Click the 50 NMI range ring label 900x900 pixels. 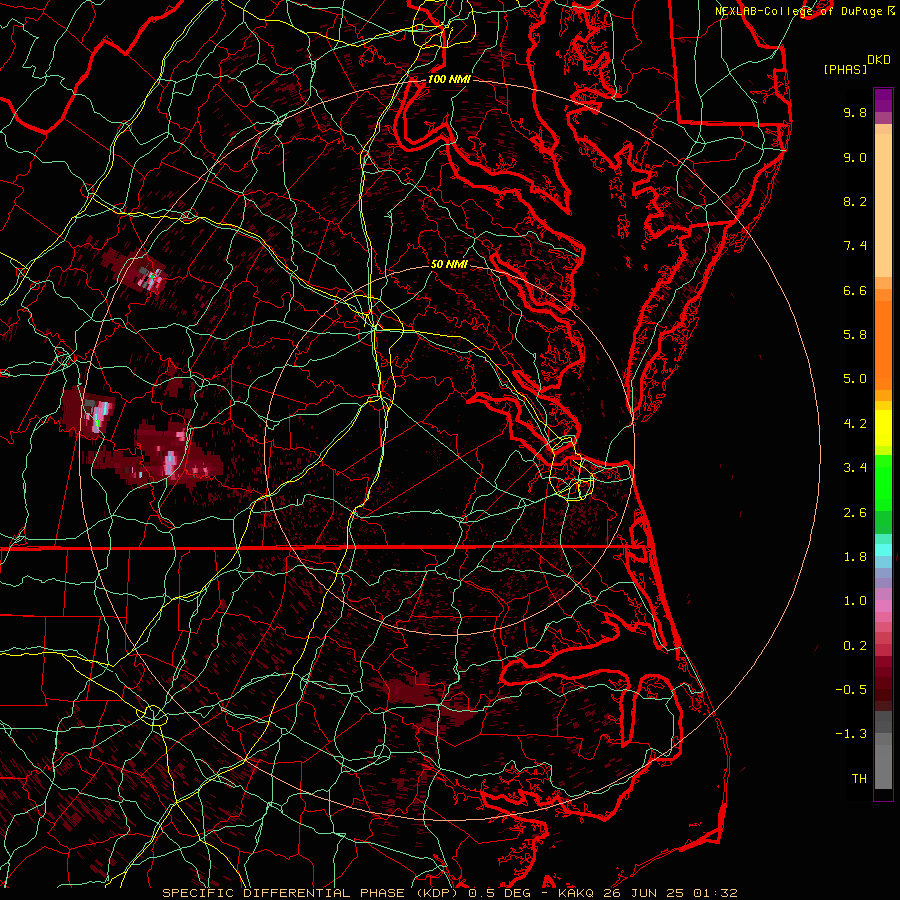(x=449, y=264)
